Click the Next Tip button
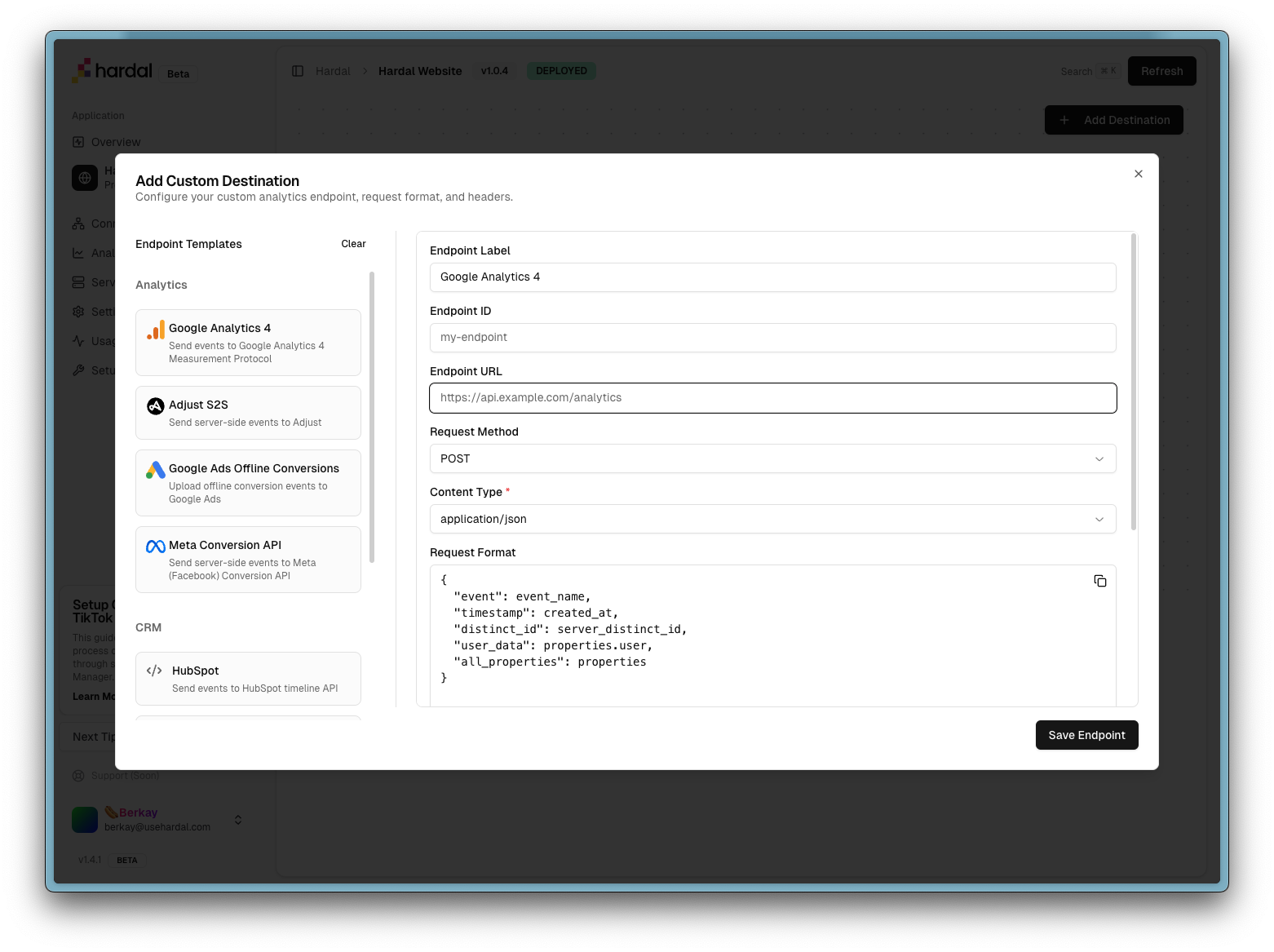The image size is (1274, 952). (x=94, y=737)
